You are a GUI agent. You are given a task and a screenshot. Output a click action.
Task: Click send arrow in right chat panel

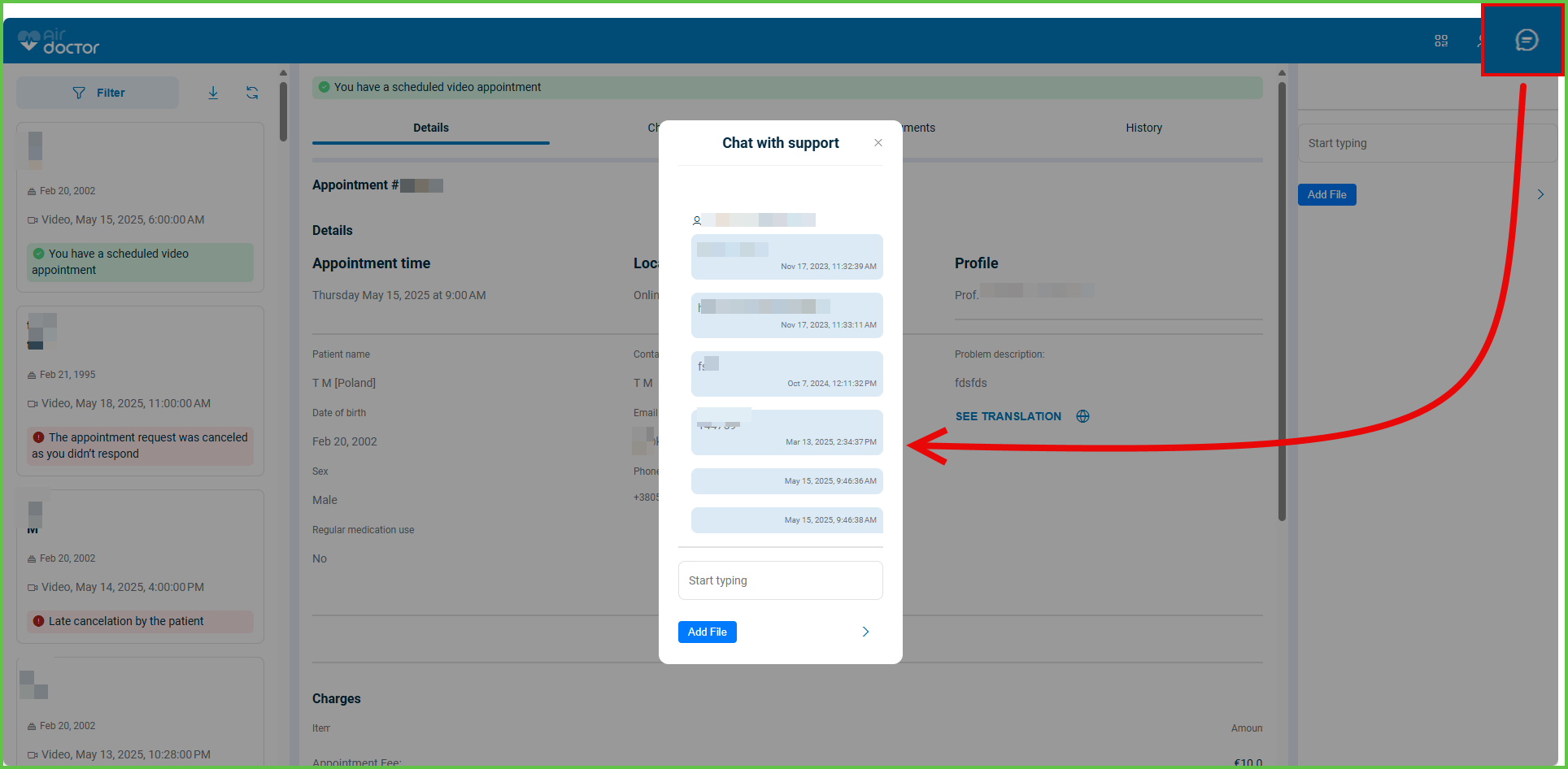point(1540,194)
